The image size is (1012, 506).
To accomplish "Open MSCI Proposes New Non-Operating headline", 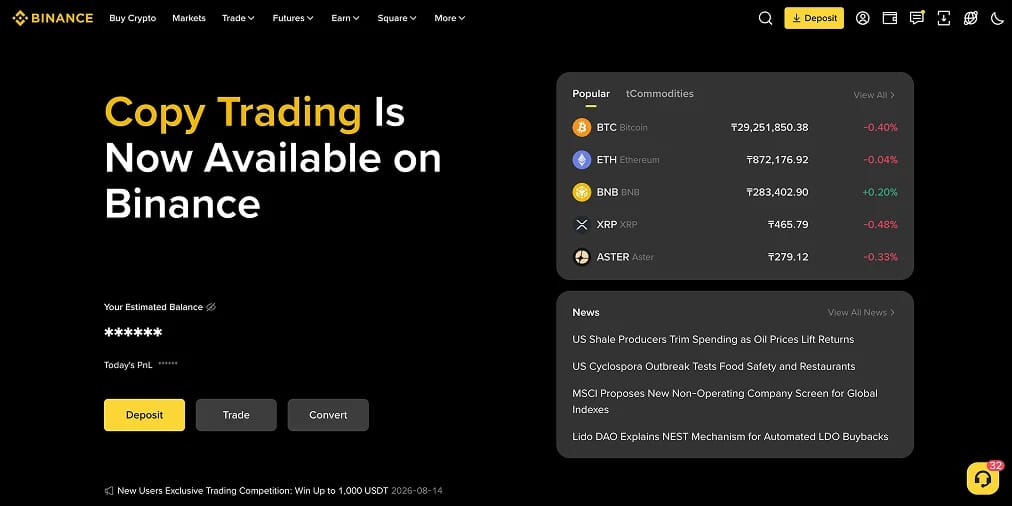I will tap(725, 401).
